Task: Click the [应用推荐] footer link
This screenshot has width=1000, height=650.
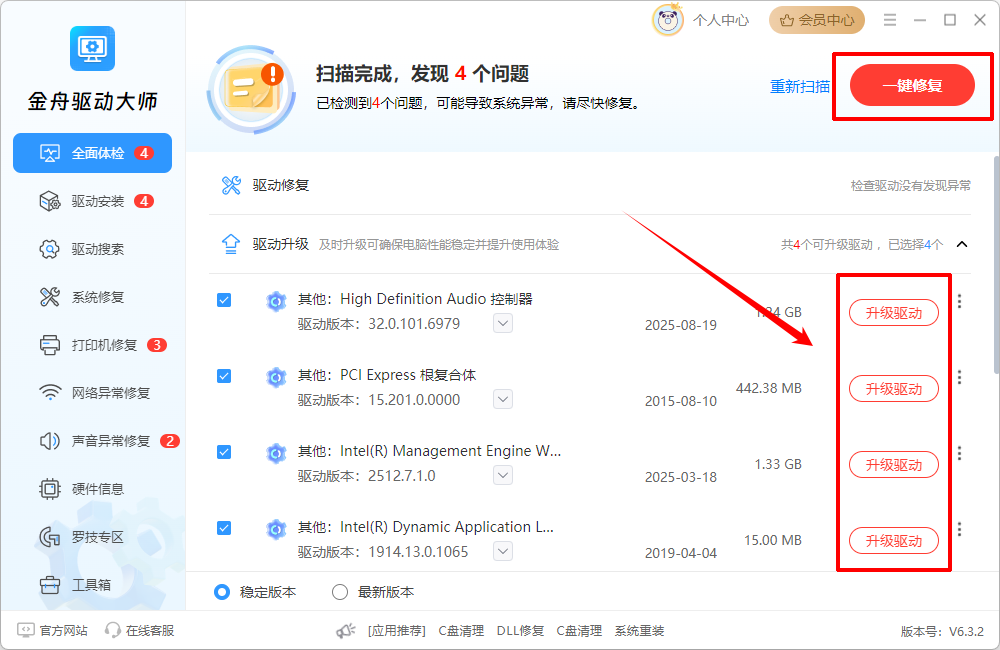Action: pos(397,631)
